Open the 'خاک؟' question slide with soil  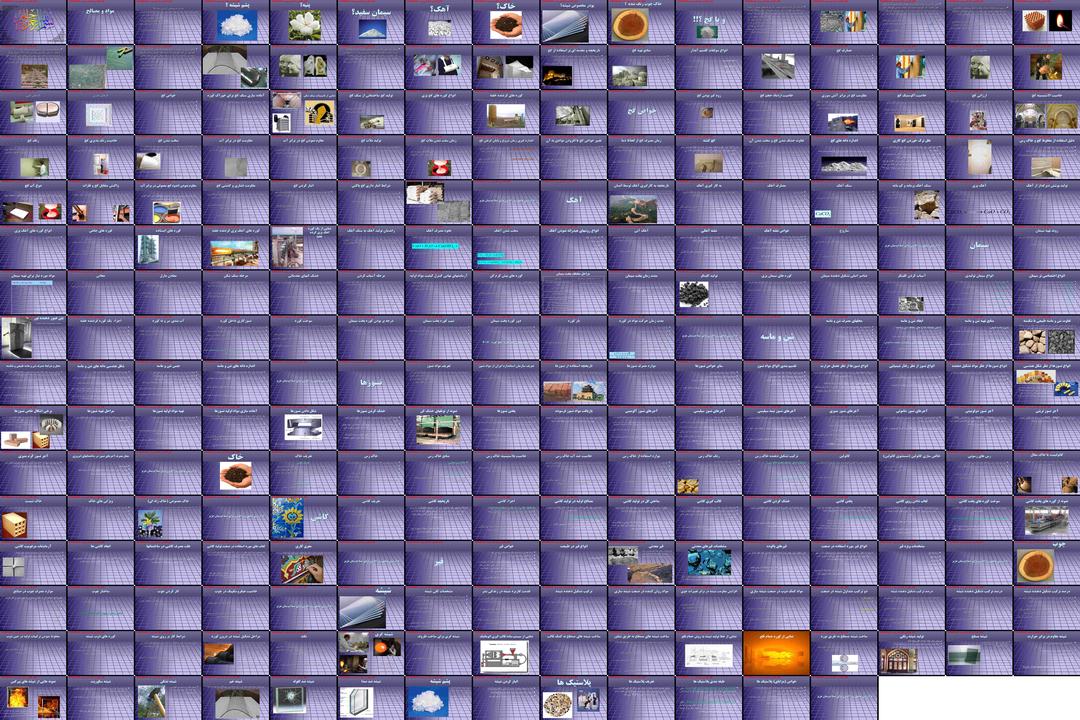tap(506, 22)
